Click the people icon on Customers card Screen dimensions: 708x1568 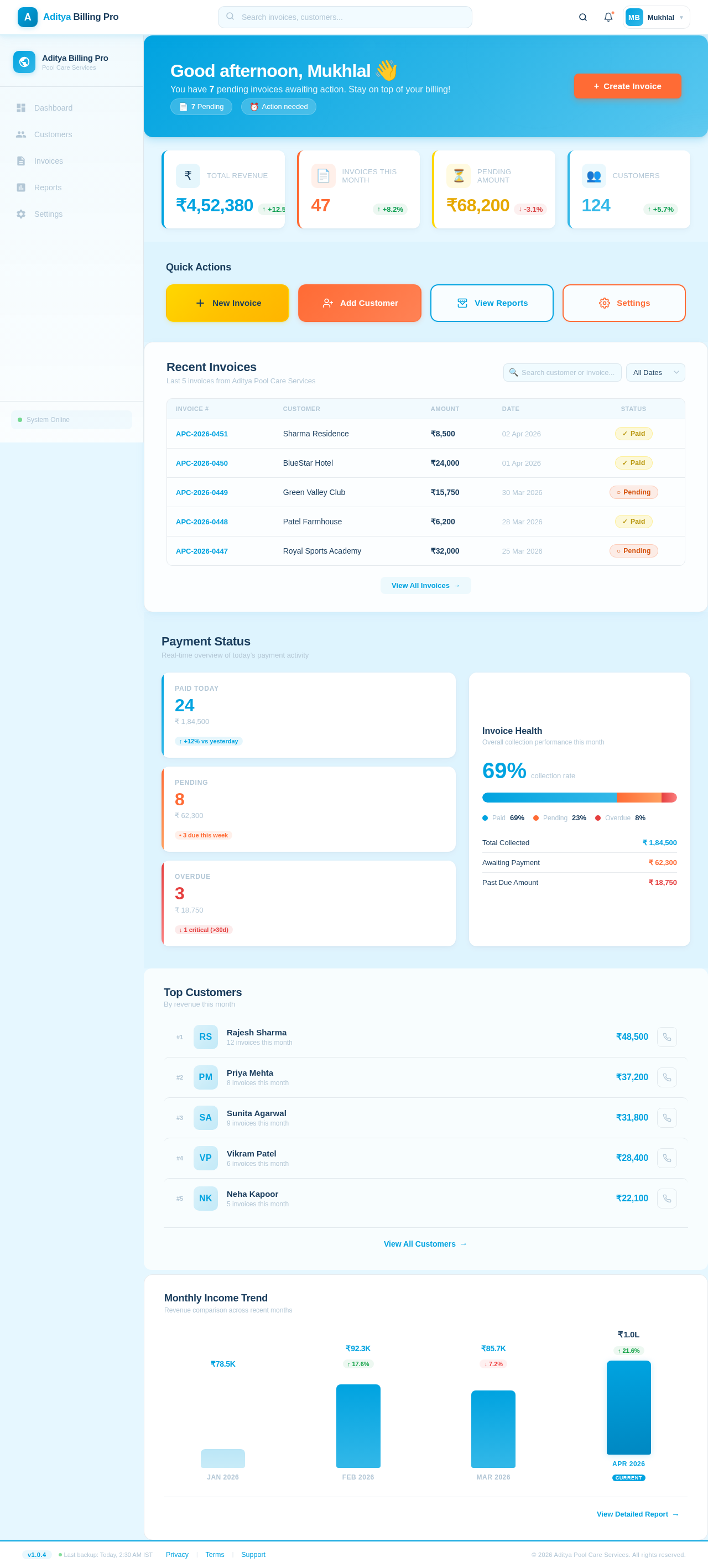coord(594,176)
